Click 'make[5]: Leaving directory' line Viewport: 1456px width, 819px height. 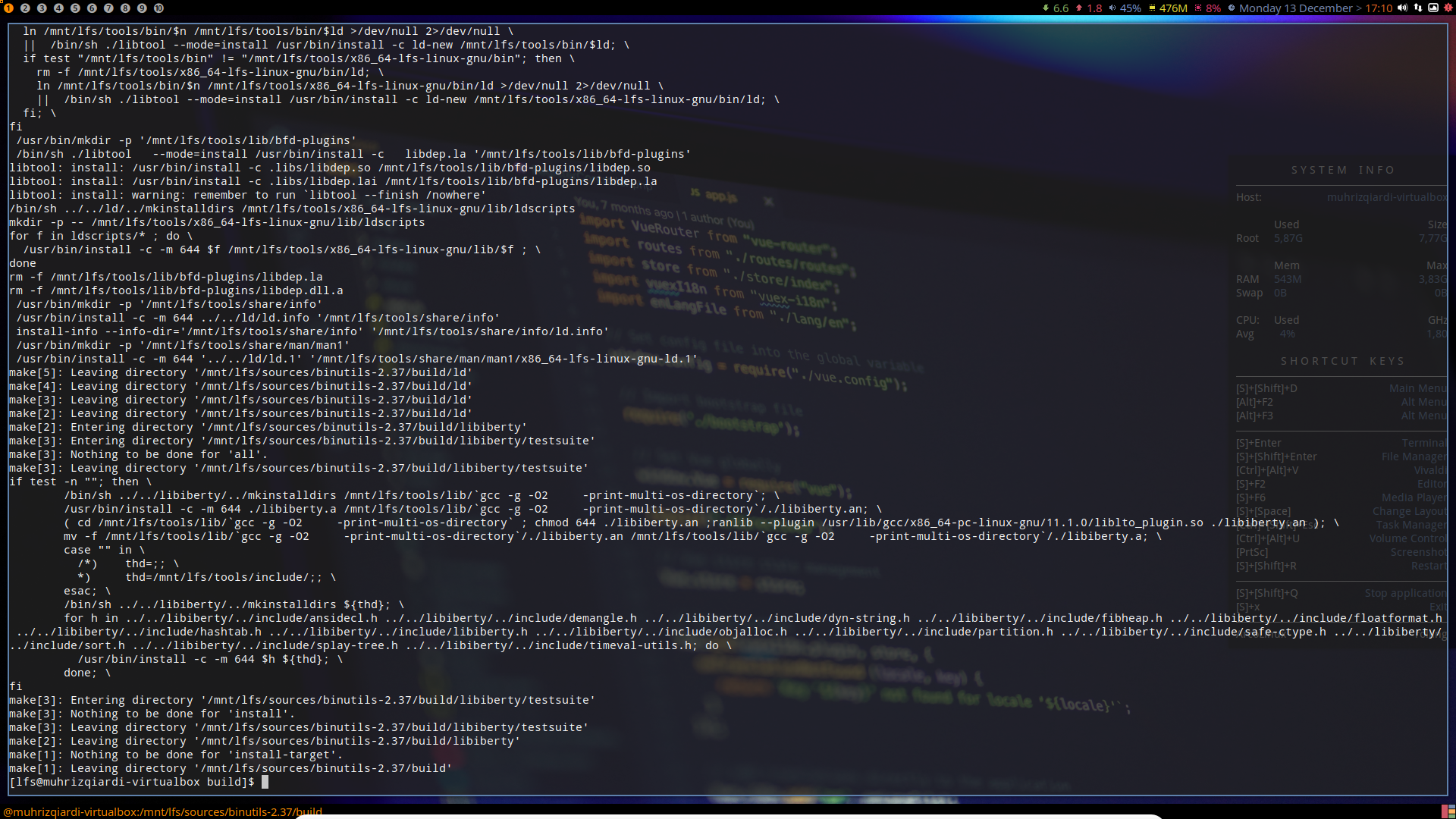[x=241, y=372]
